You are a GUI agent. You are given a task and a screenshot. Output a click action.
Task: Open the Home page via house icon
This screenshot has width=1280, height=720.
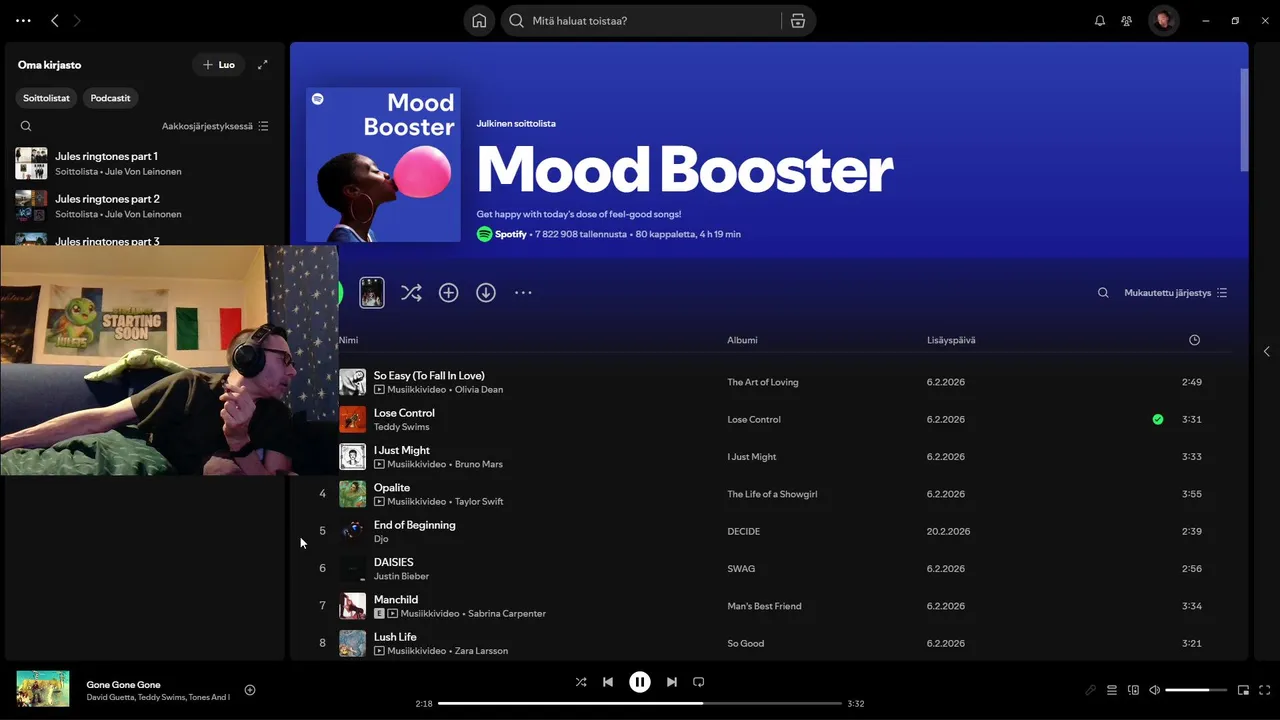[x=479, y=21]
